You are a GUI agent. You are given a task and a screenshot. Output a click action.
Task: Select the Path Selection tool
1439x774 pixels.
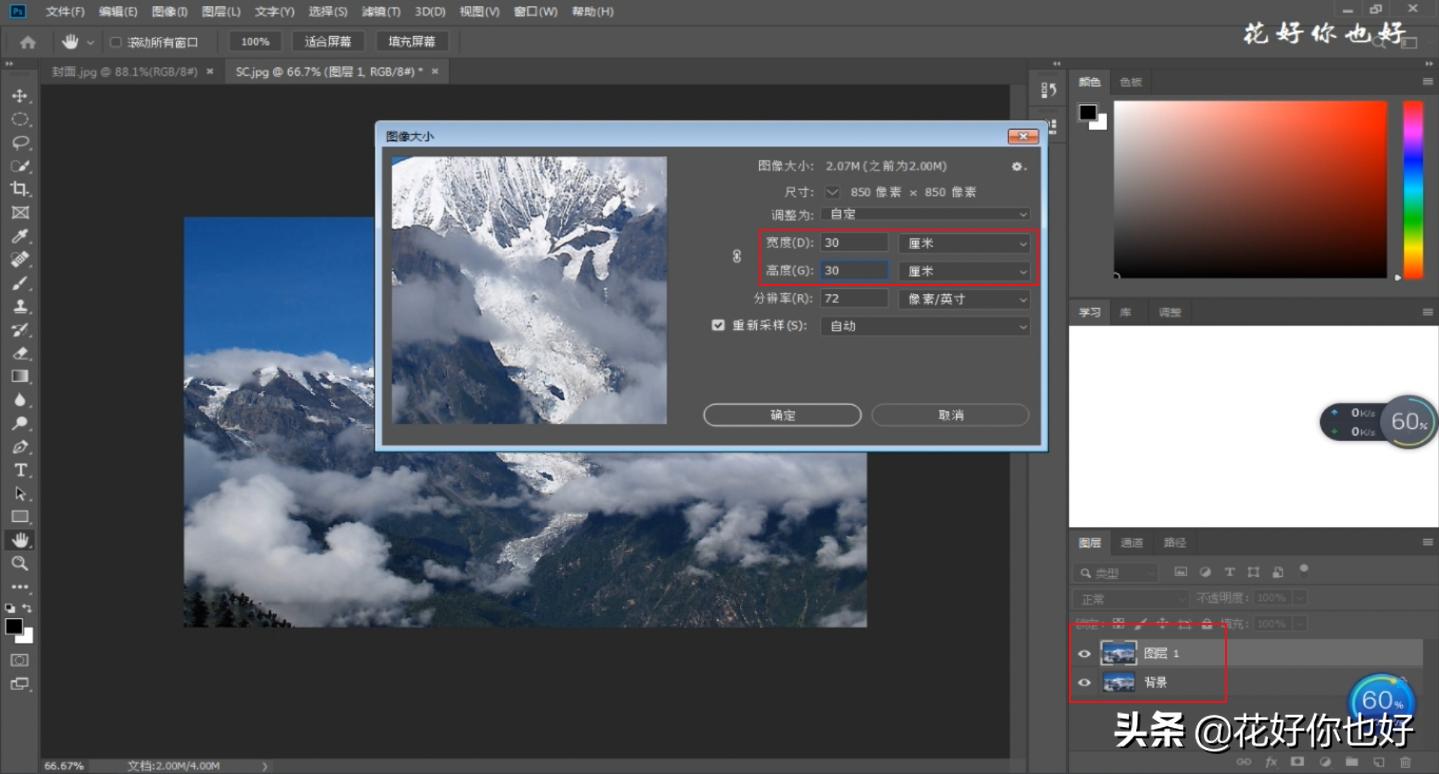point(19,493)
